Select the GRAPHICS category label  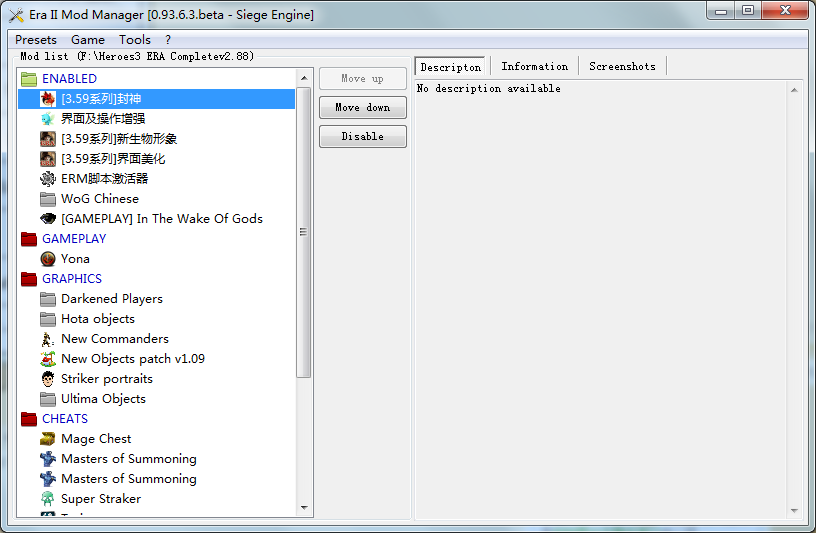(72, 279)
